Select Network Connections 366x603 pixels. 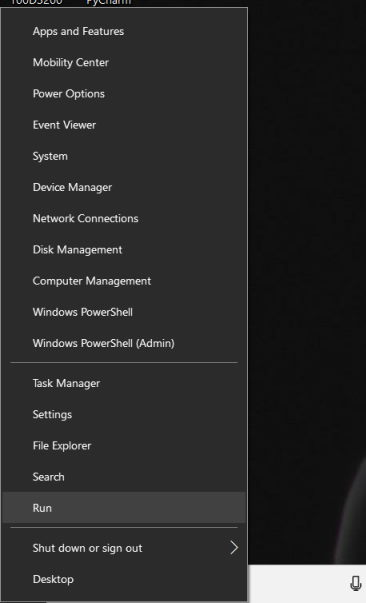click(x=124, y=218)
